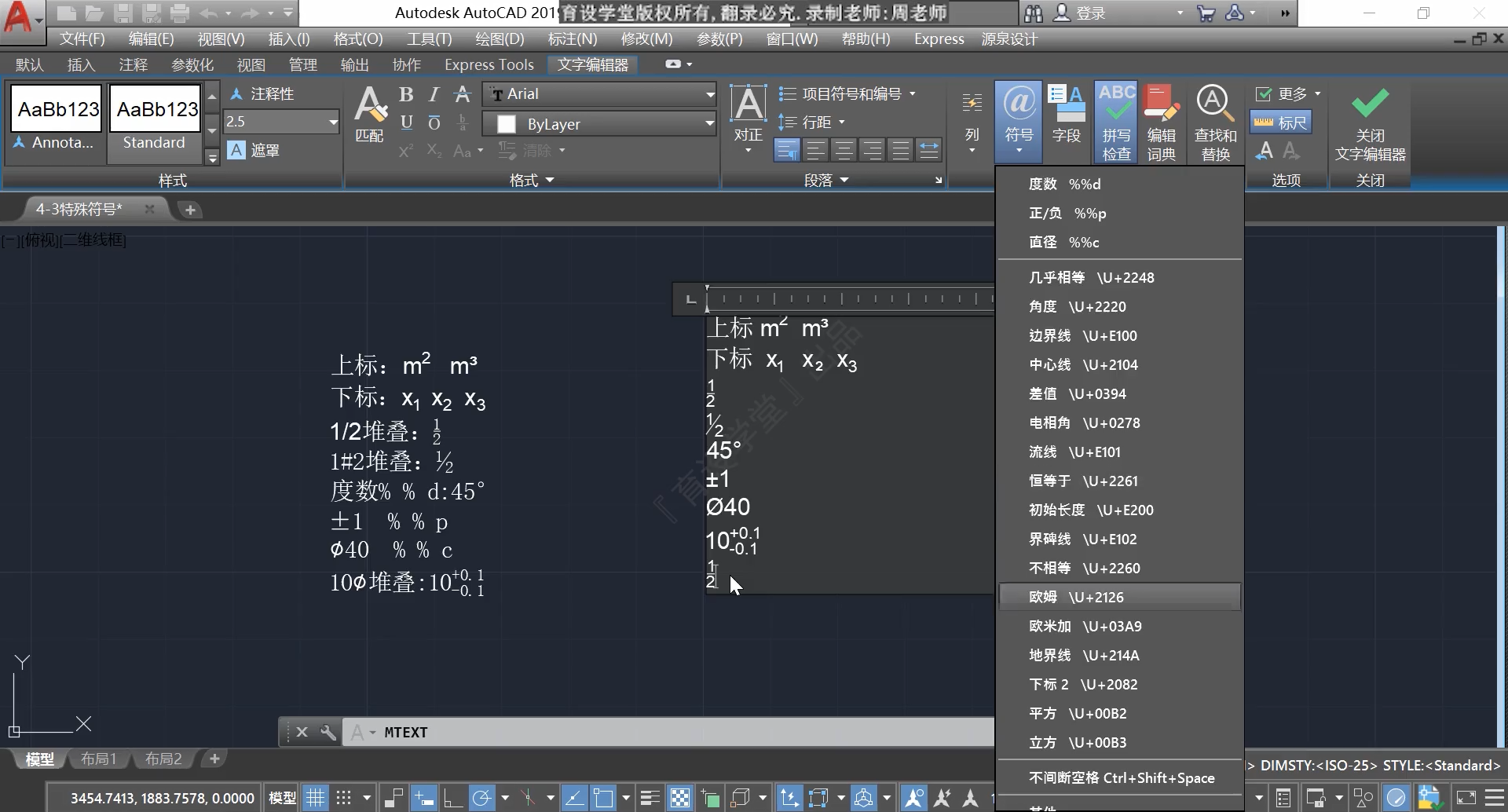Select the distribute paragraph alignment icon
The height and width of the screenshot is (812, 1508).
[x=929, y=149]
